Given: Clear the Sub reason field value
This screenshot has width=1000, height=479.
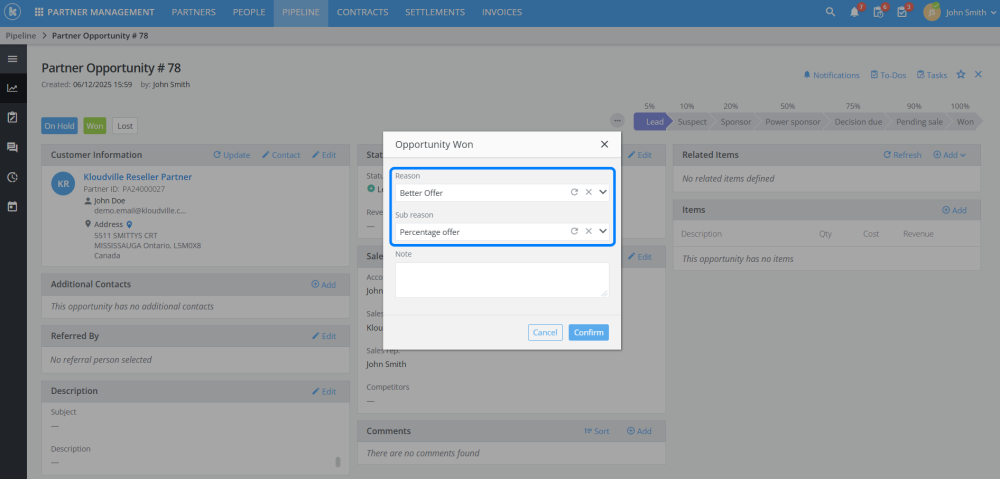Looking at the screenshot, I should pos(589,232).
